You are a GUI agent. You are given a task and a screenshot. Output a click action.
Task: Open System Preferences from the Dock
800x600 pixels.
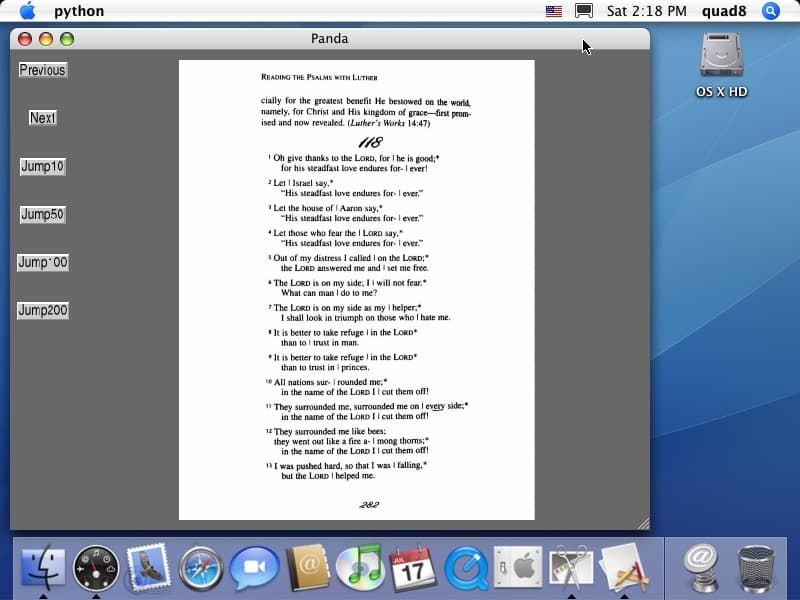[518, 567]
